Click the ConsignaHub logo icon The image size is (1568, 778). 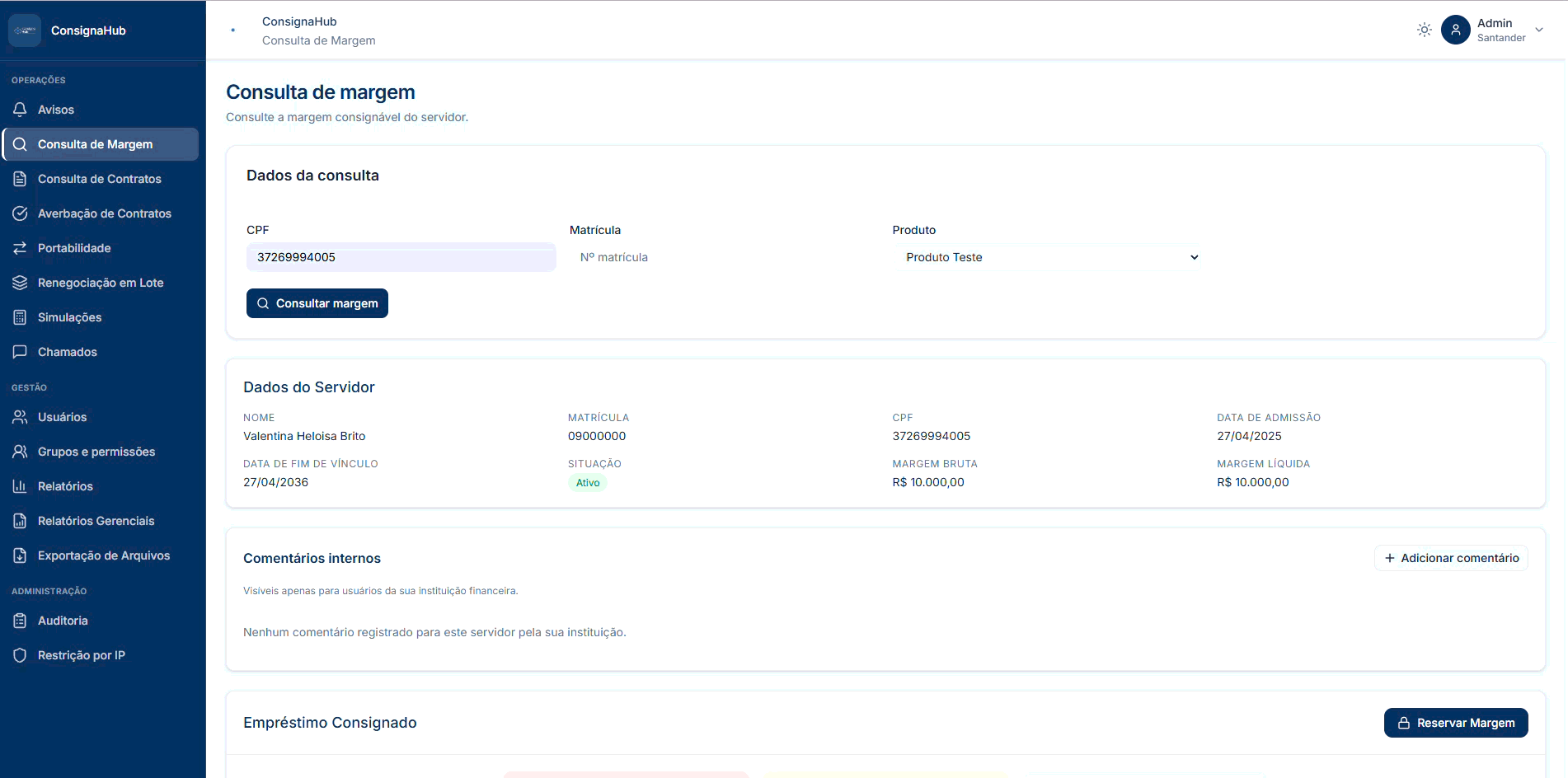point(25,30)
